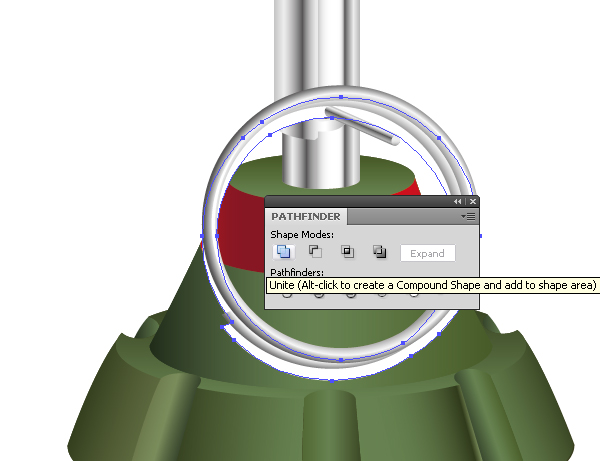Apply the Exclude shape mode icon

380,251
